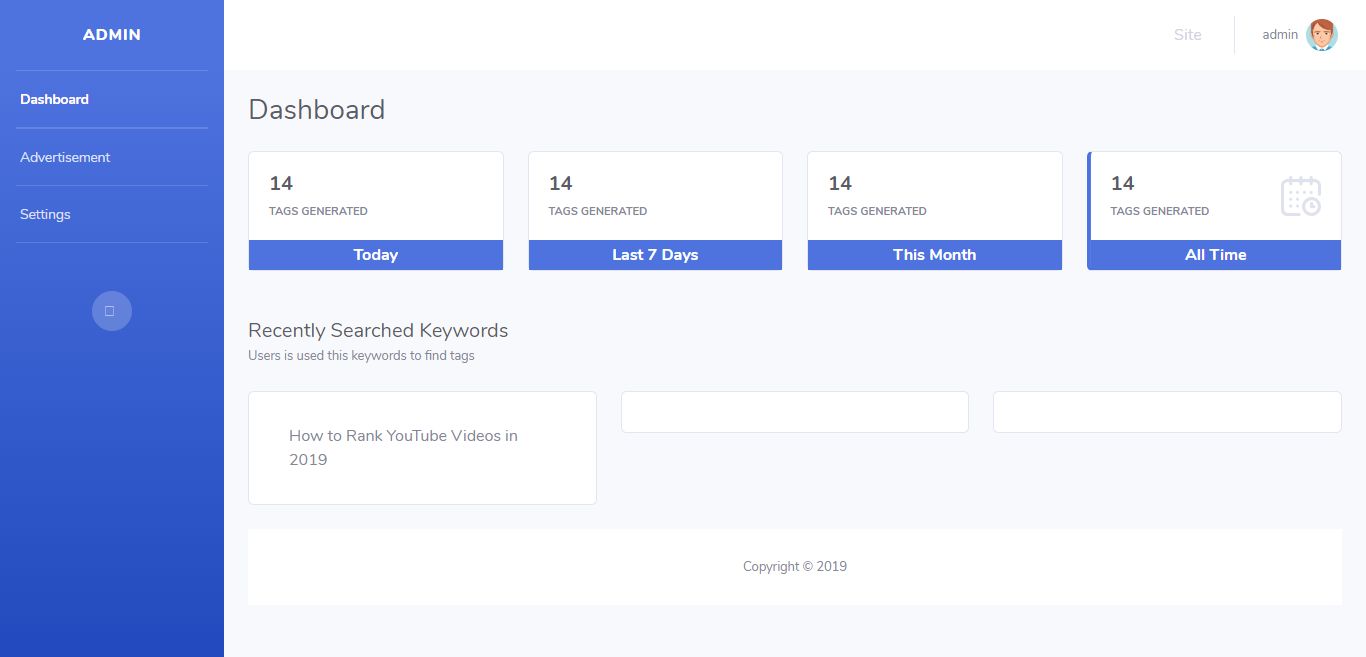1366x657 pixels.
Task: Select the All Time footer
Action: [x=1215, y=255]
